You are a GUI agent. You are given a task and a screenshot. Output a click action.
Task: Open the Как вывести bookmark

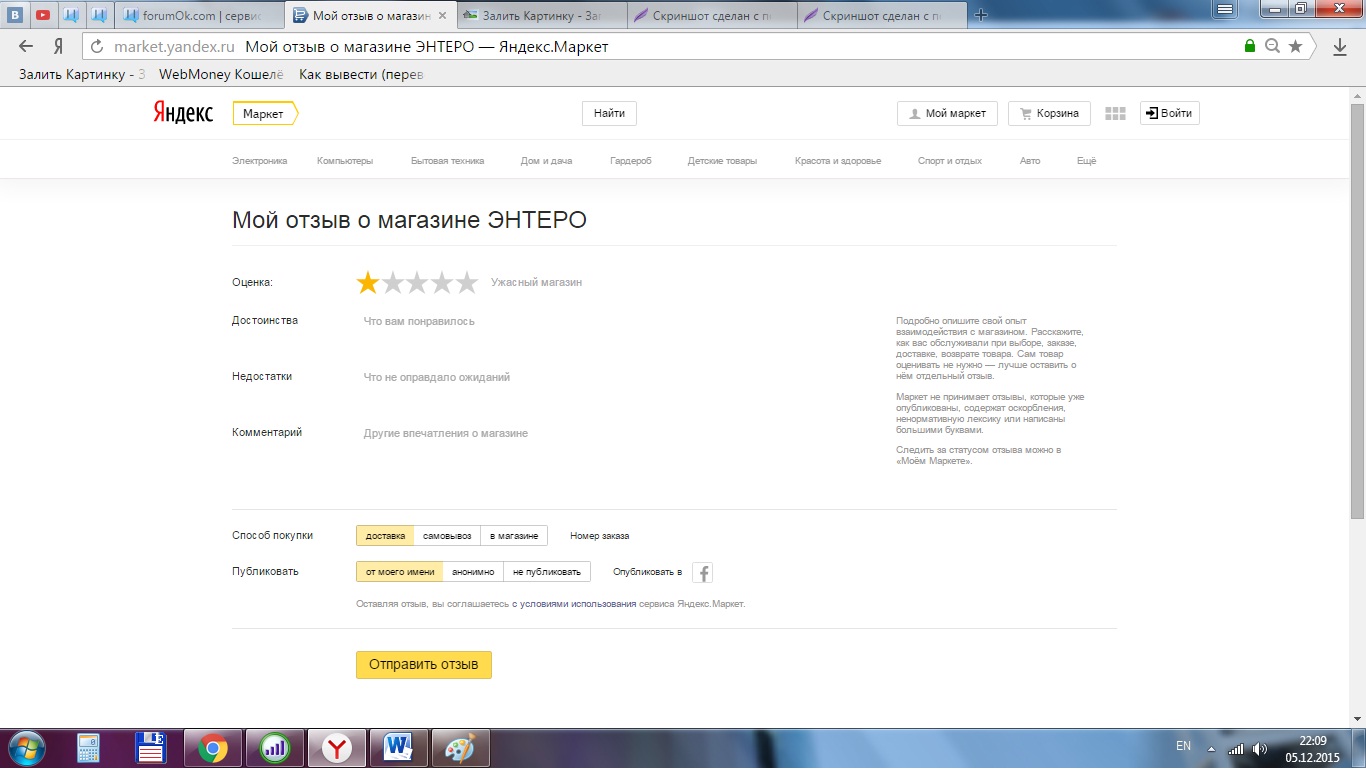coord(361,74)
